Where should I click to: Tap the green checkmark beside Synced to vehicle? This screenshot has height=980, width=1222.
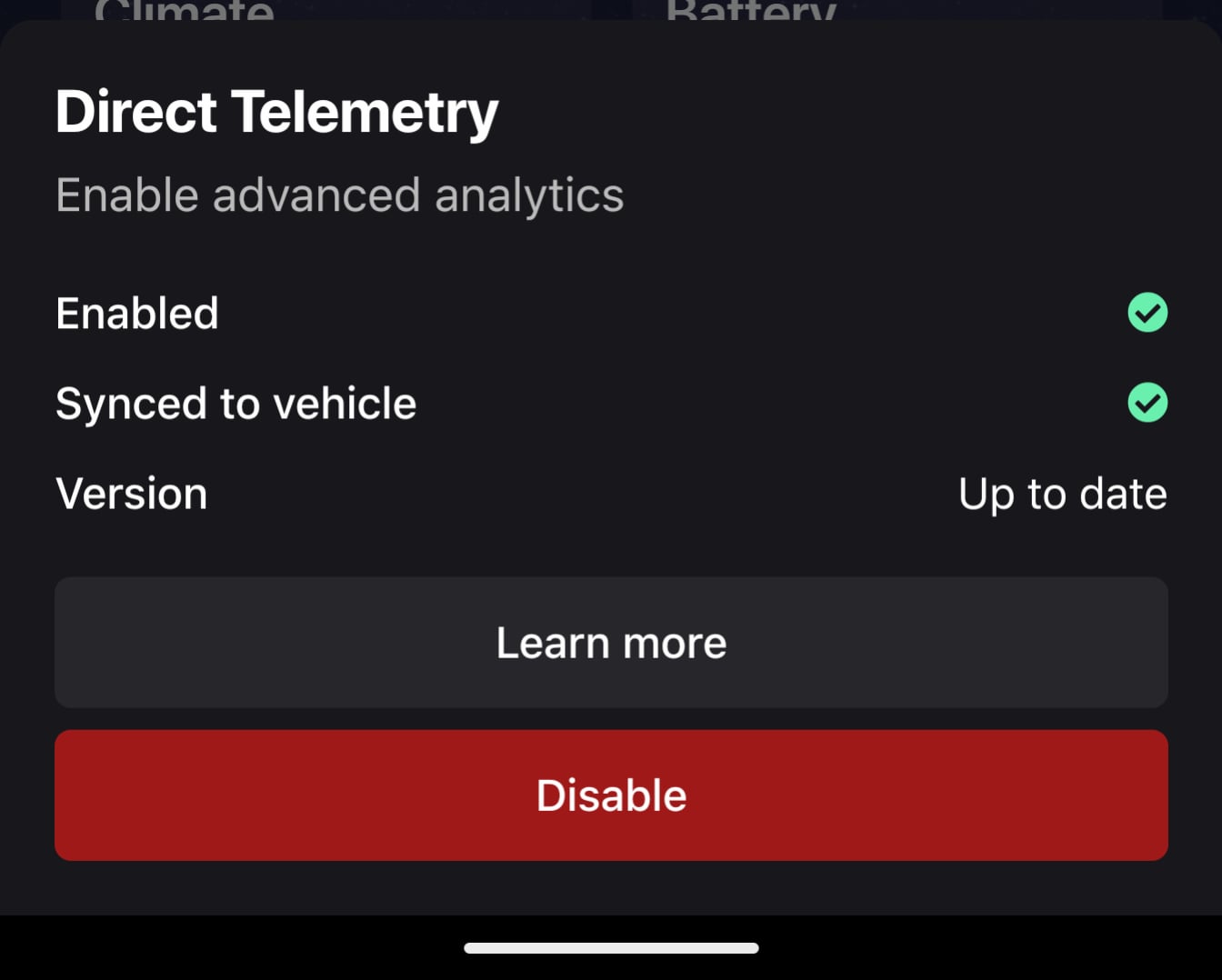[x=1147, y=403]
